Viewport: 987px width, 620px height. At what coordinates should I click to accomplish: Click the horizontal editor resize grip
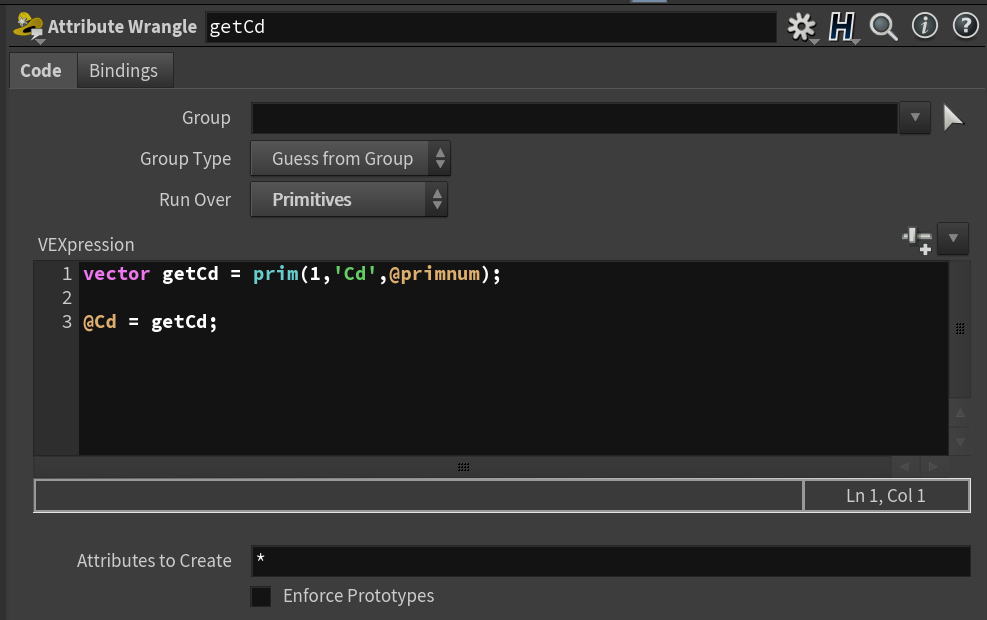(x=463, y=467)
